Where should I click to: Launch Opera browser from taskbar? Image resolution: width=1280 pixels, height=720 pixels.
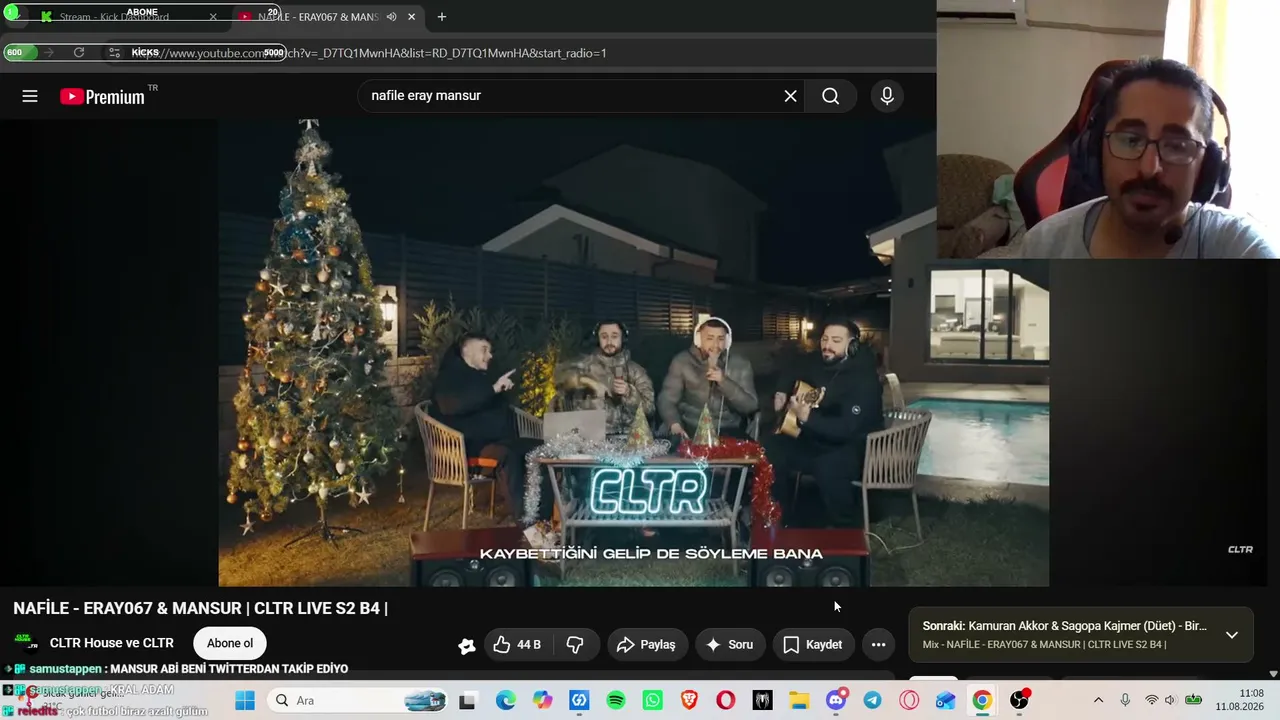point(726,701)
